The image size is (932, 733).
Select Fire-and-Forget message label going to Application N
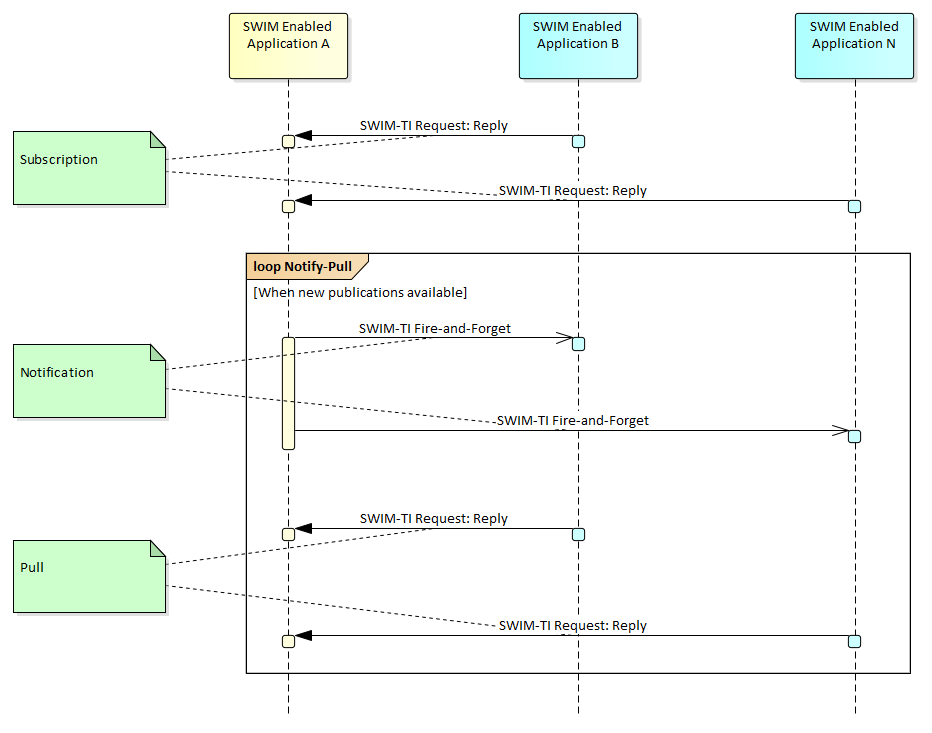(573, 421)
